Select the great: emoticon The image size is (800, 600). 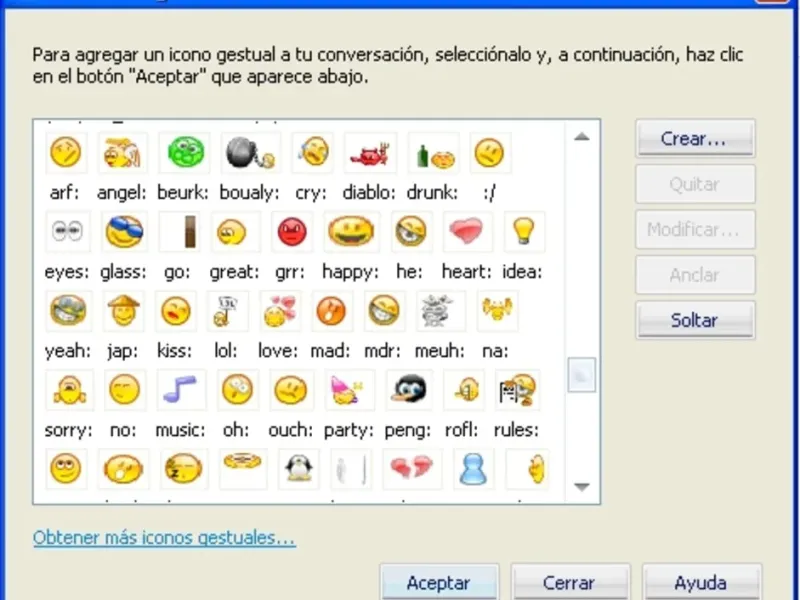(x=235, y=232)
